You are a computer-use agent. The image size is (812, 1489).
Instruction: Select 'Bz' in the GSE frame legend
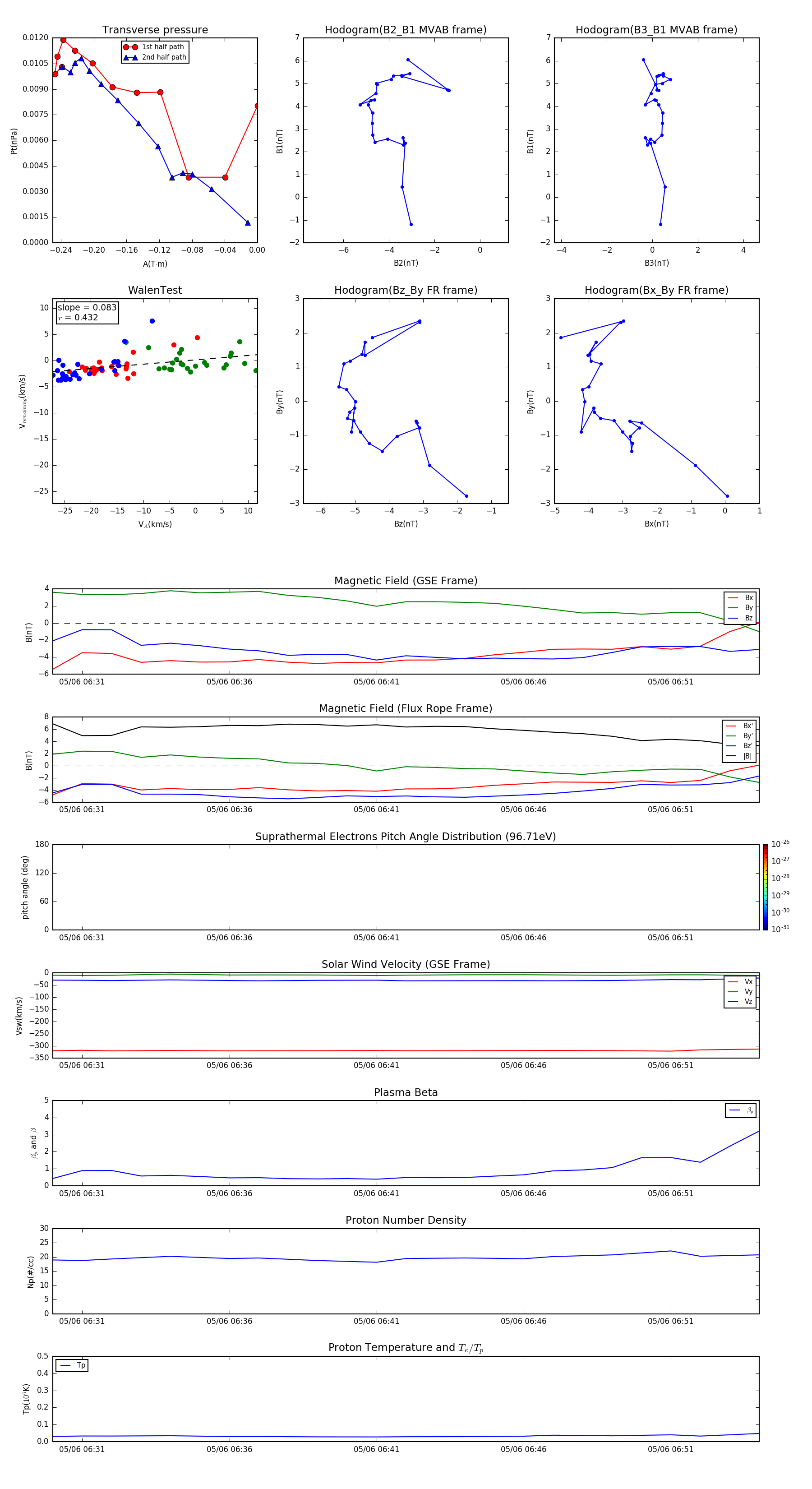tap(741, 618)
